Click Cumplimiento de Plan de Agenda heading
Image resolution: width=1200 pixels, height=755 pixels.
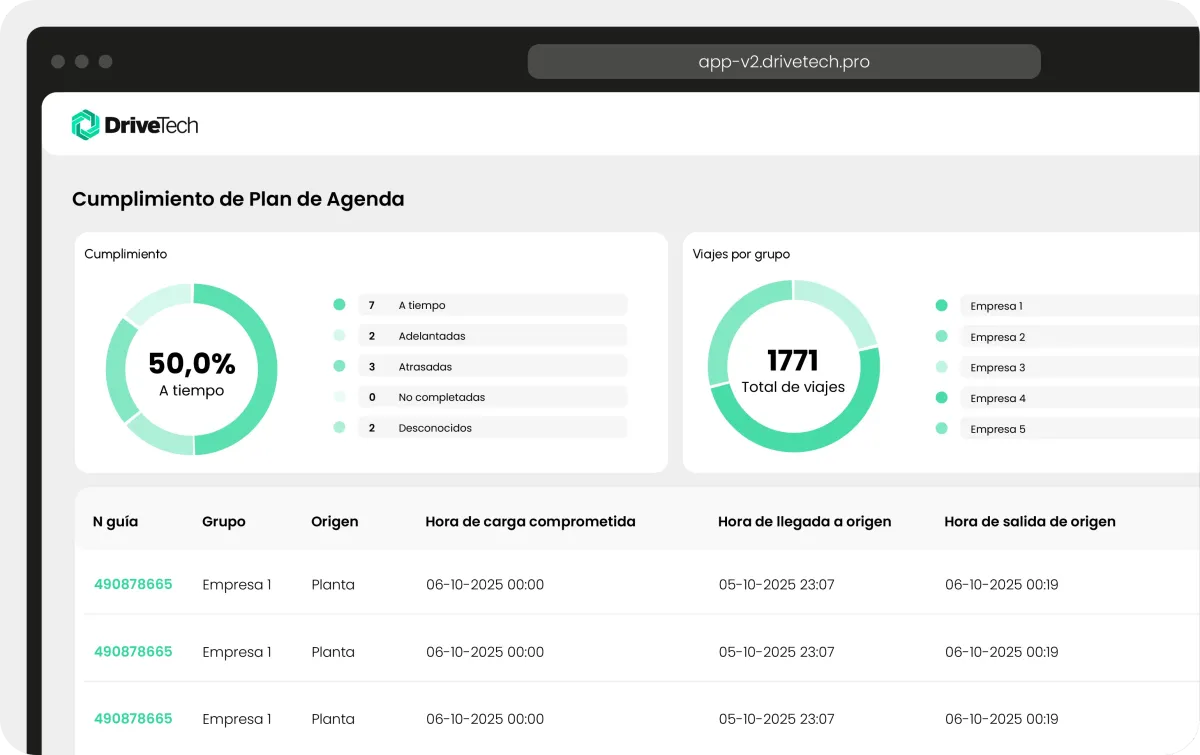click(238, 199)
